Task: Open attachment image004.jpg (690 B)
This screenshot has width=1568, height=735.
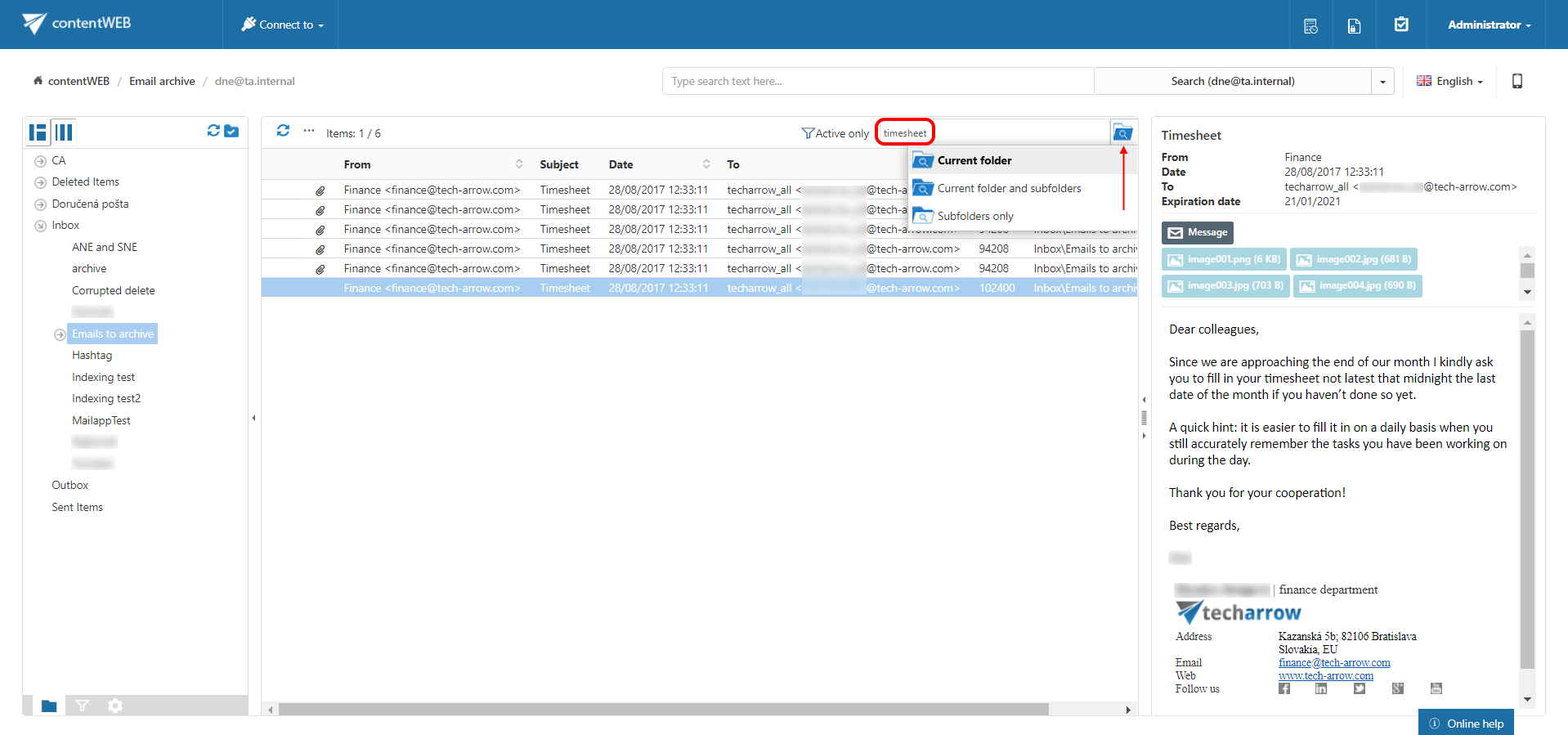Action: pyautogui.click(x=1357, y=285)
